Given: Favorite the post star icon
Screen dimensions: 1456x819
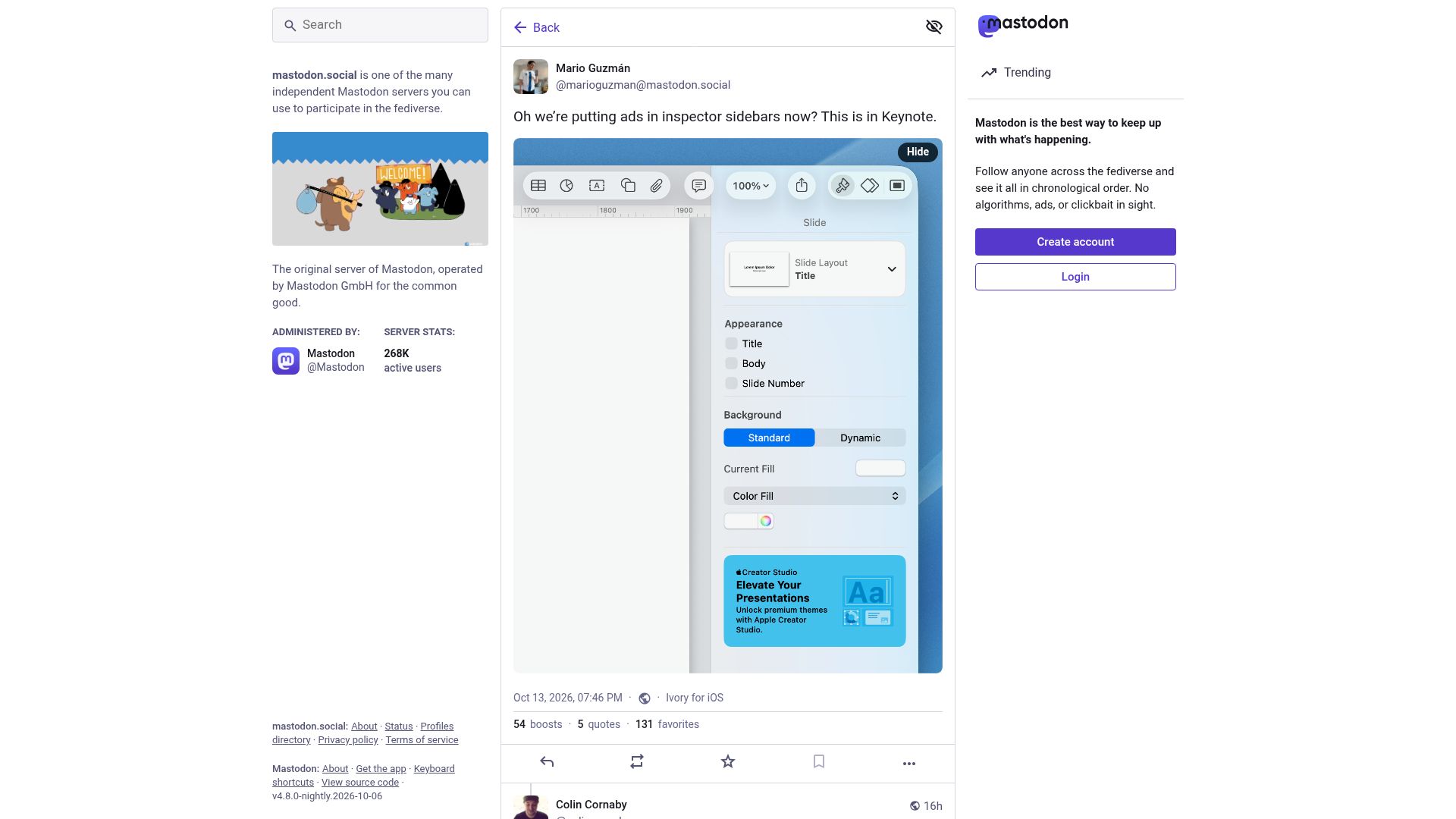Looking at the screenshot, I should tap(728, 761).
